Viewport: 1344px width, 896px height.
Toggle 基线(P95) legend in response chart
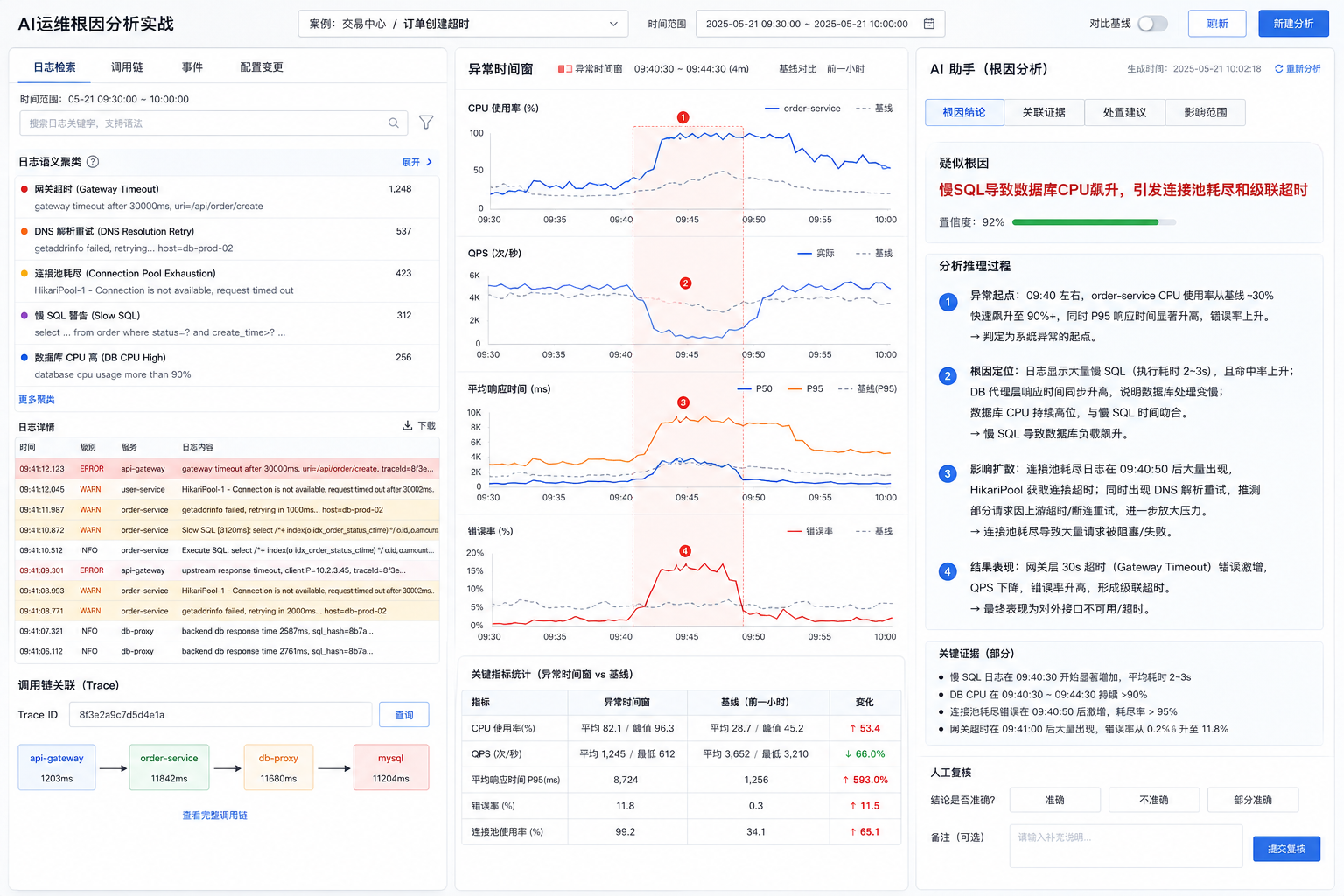point(867,388)
